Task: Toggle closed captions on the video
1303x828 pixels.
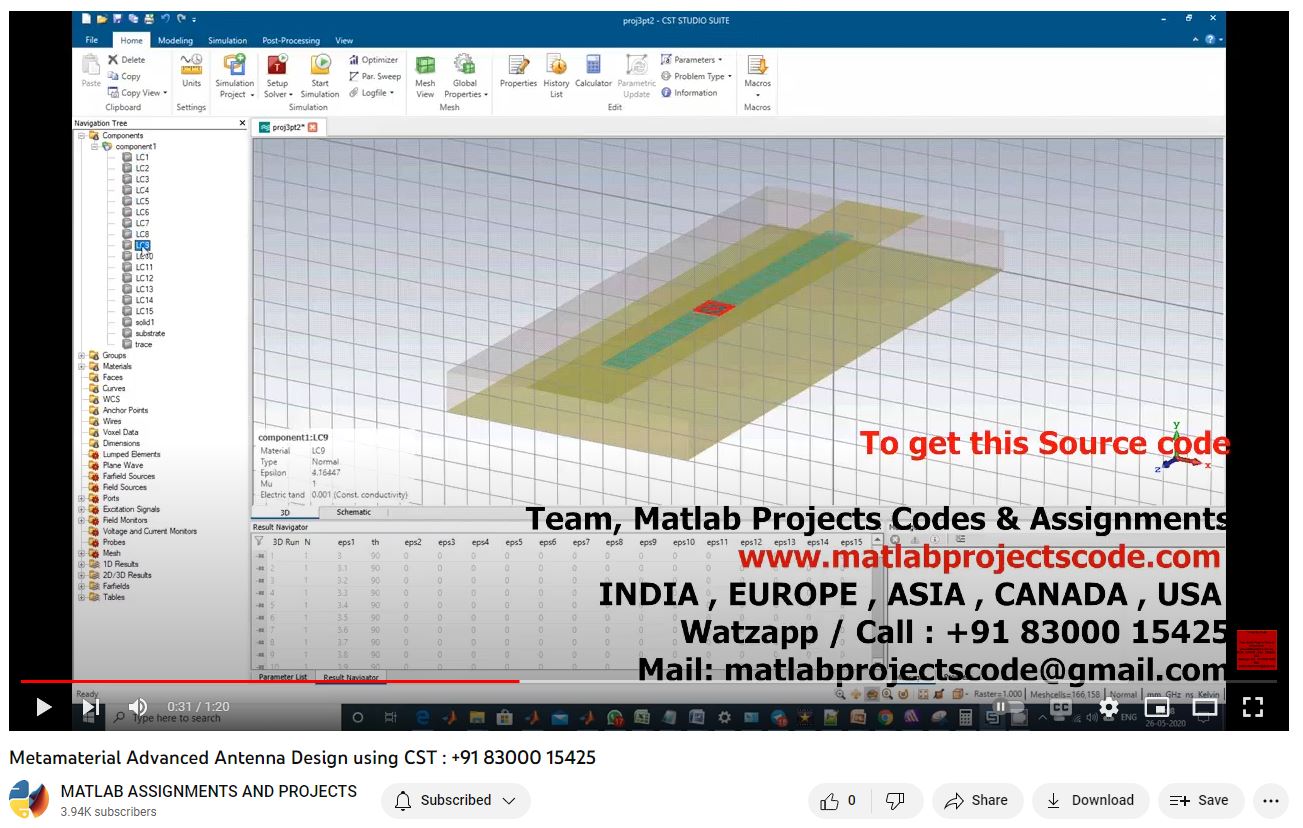Action: 1060,707
